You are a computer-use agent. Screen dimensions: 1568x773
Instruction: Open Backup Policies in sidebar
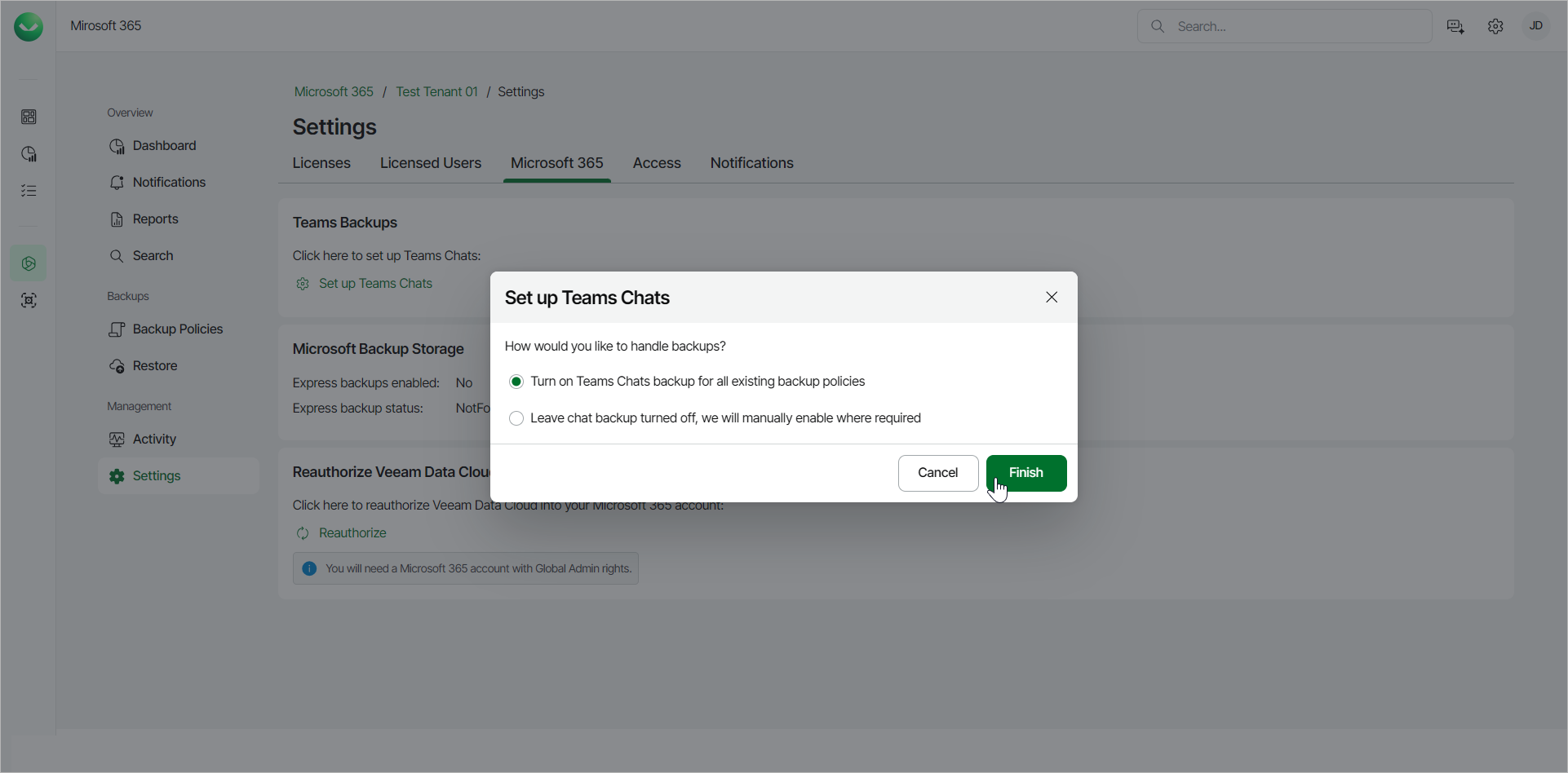[x=177, y=329]
